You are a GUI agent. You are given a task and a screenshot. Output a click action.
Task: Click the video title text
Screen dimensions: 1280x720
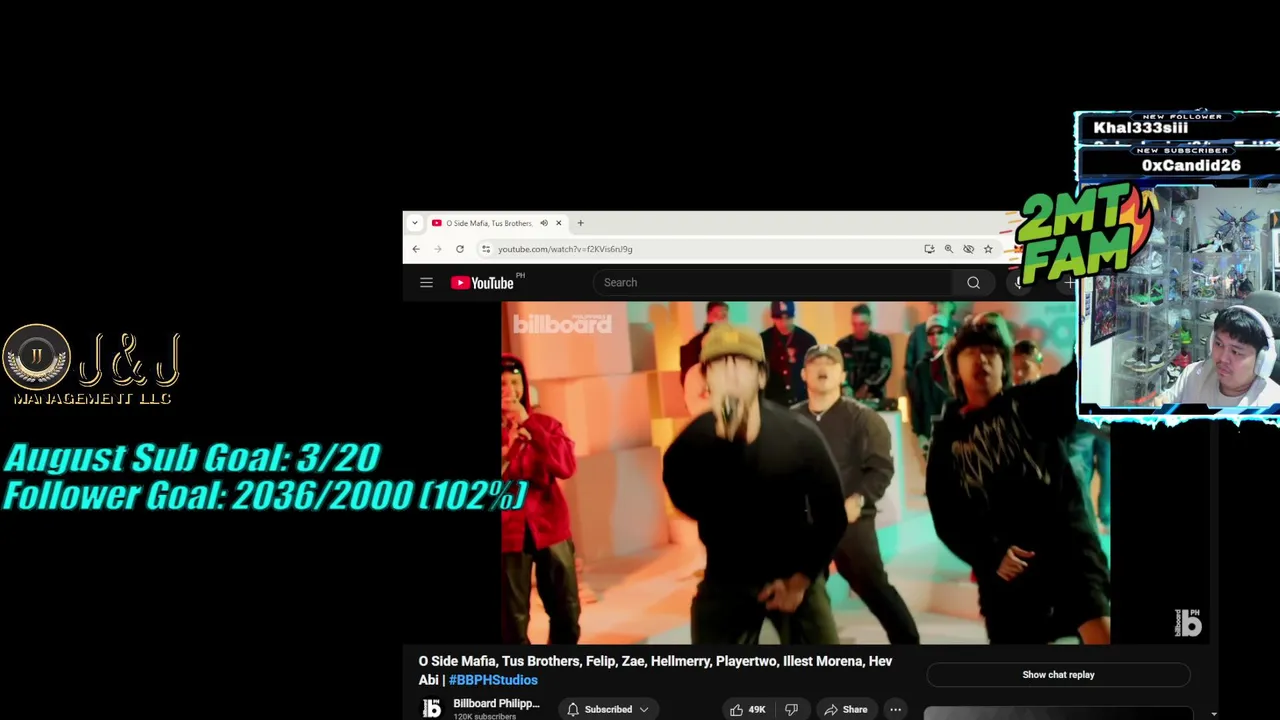tap(655, 670)
